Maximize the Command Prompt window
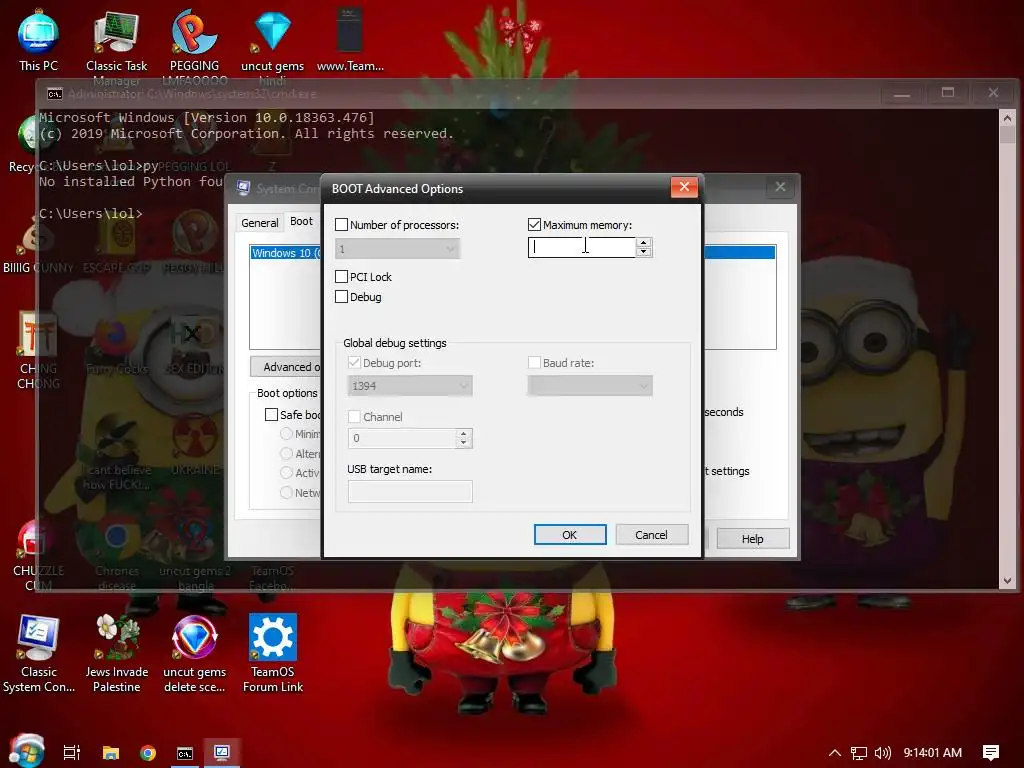The image size is (1024, 768). click(x=948, y=93)
